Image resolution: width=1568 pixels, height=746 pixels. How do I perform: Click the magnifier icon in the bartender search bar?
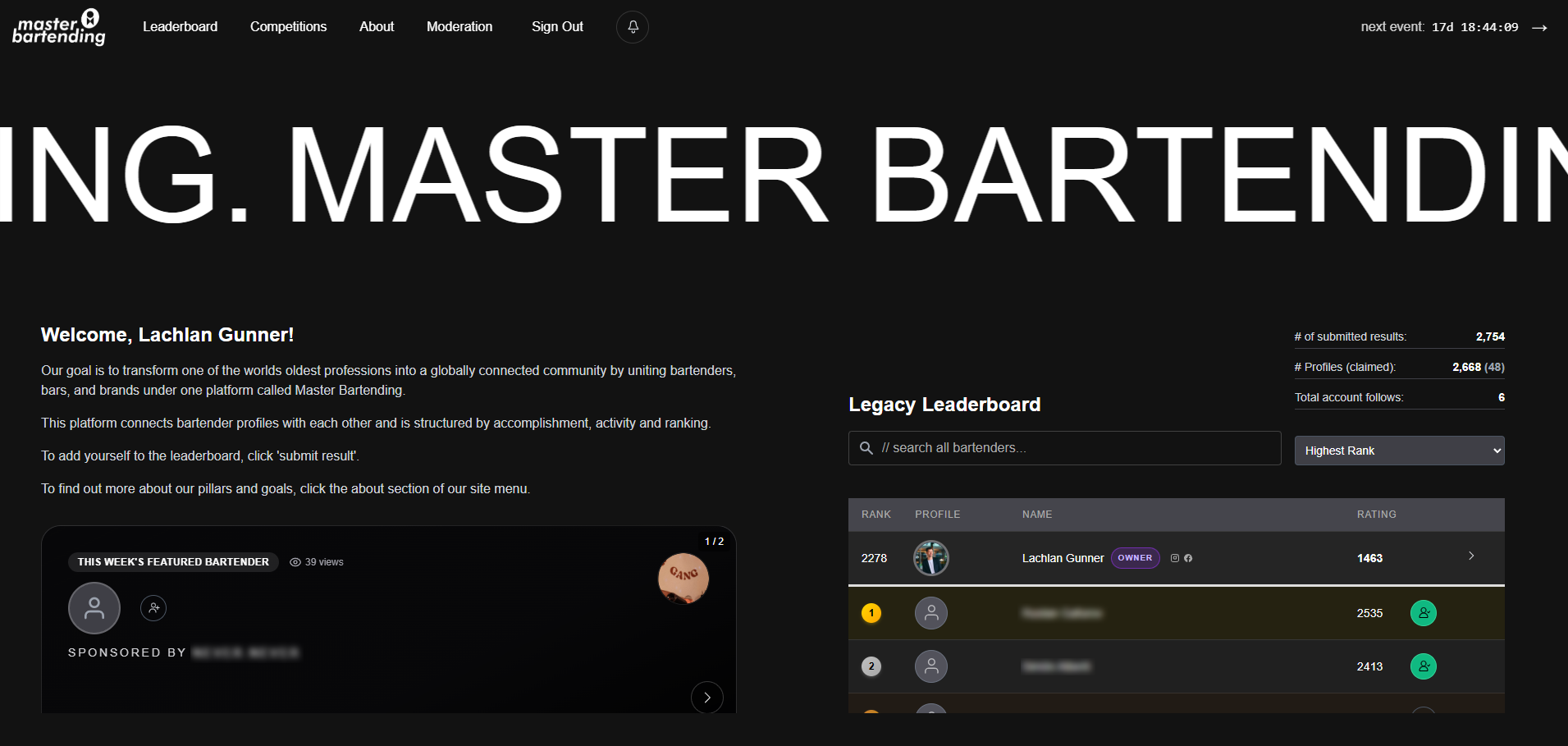point(866,448)
